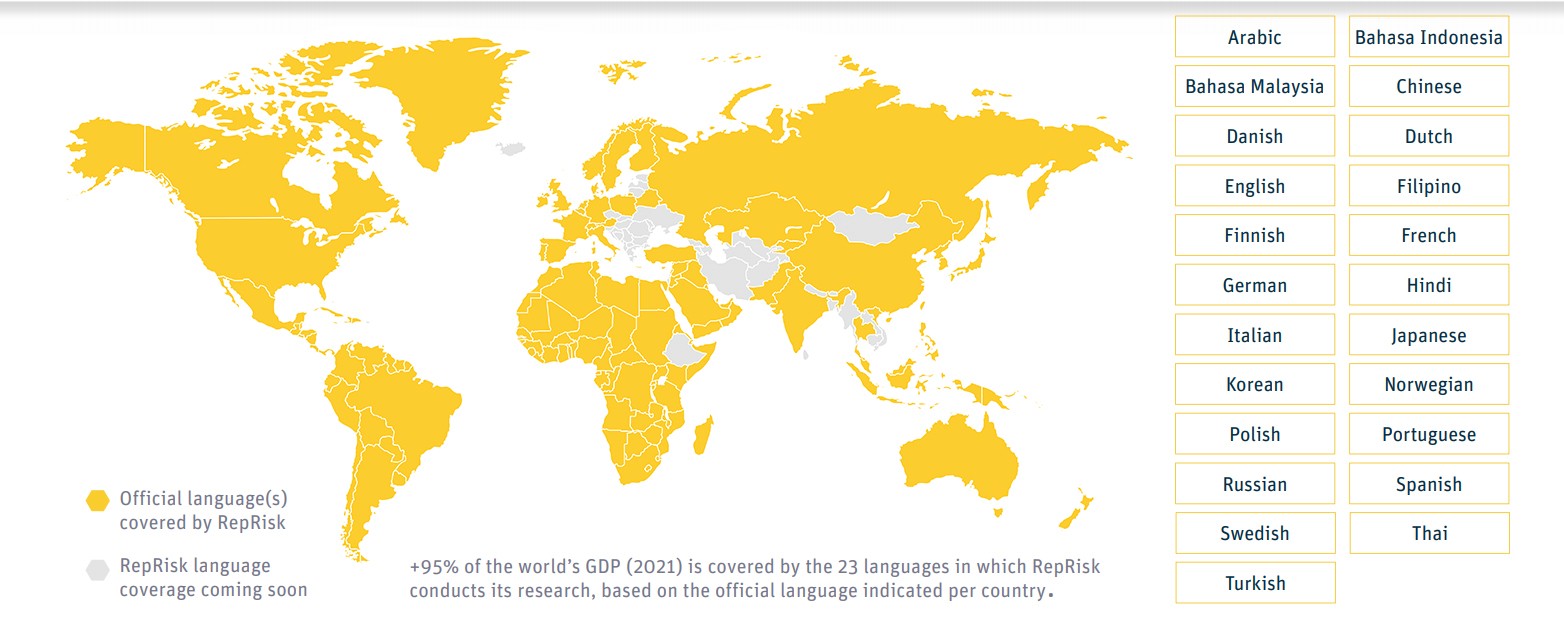Viewport: 1564px width, 619px height.
Task: Choose the Filipino language box
Action: [x=1428, y=186]
